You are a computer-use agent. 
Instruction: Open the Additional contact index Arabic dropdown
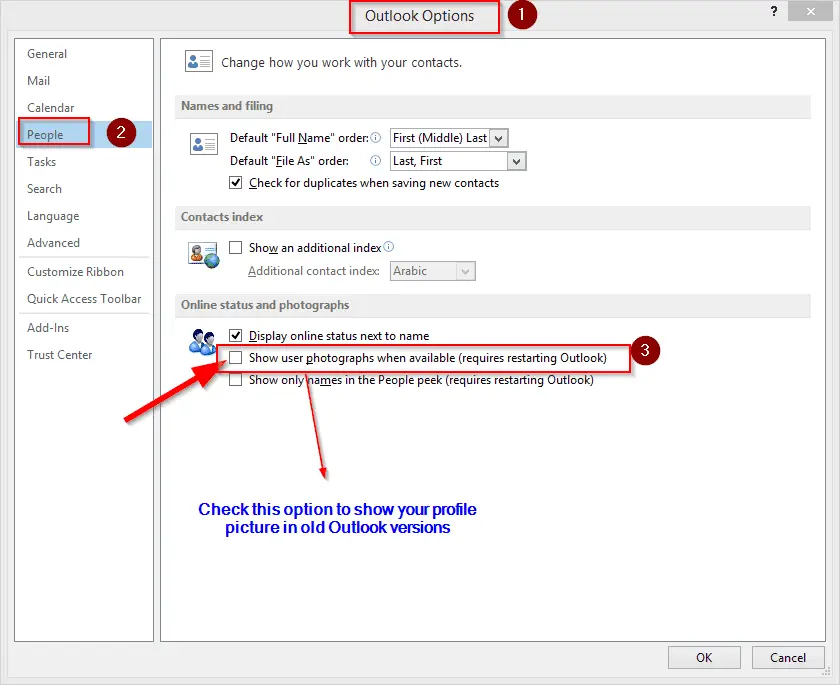[432, 271]
